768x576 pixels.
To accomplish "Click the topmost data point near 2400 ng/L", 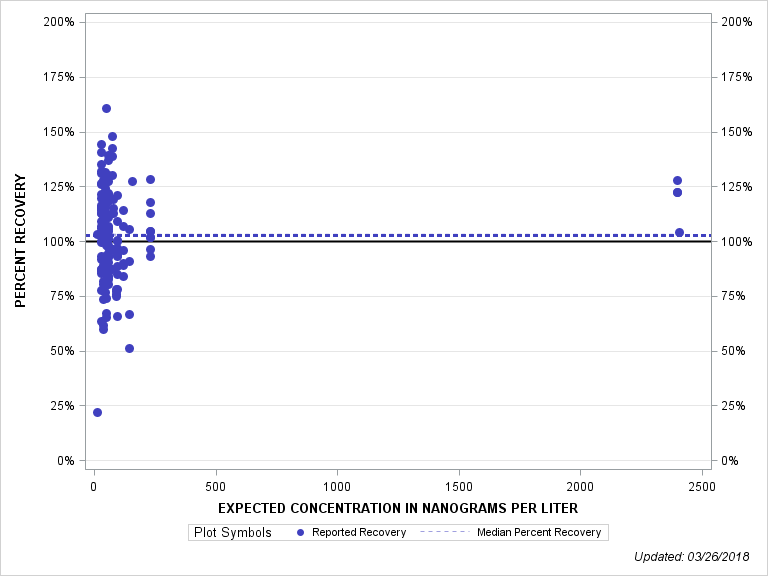I will [x=677, y=180].
